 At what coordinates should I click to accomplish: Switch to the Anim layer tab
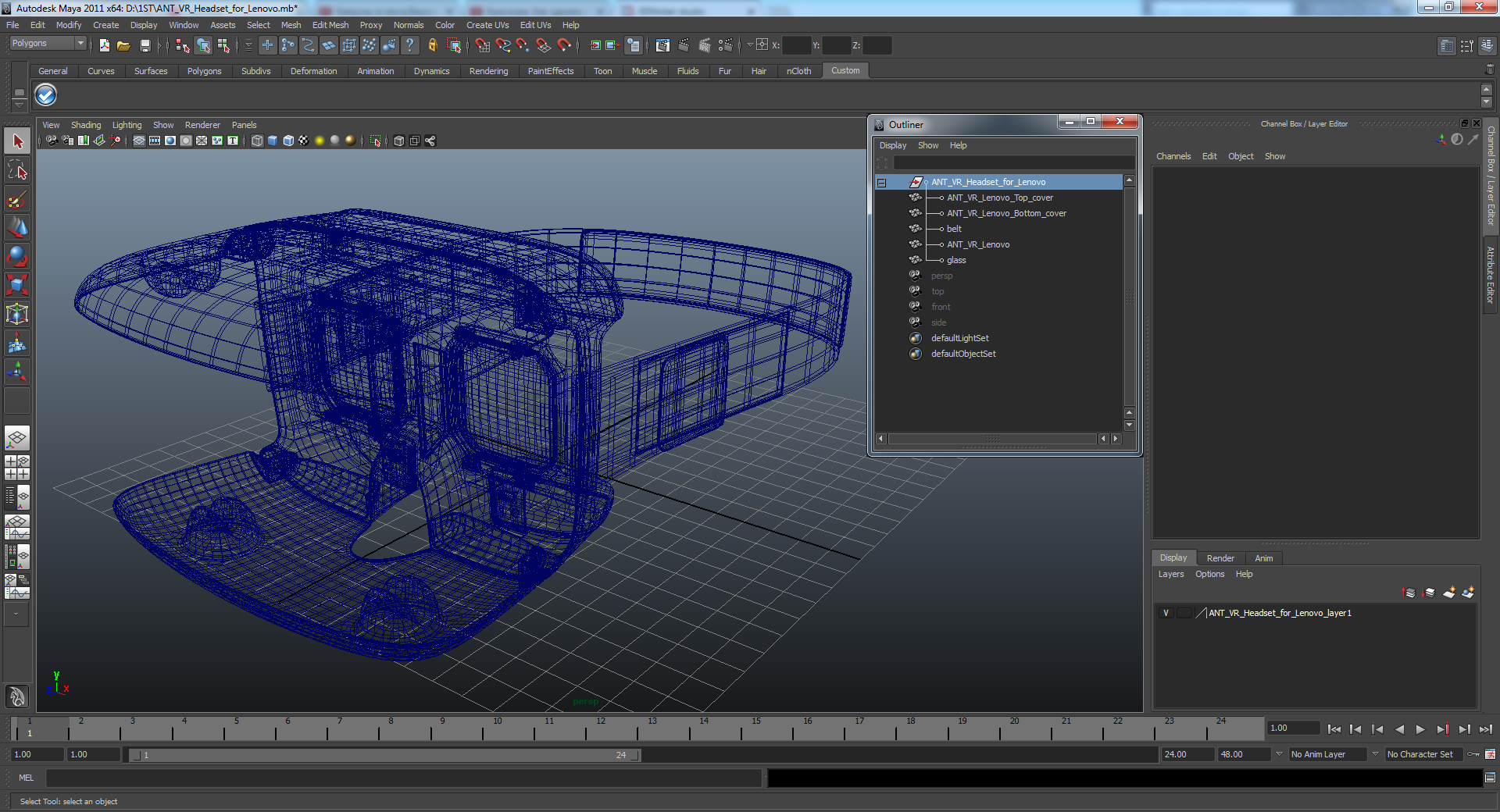(1263, 558)
